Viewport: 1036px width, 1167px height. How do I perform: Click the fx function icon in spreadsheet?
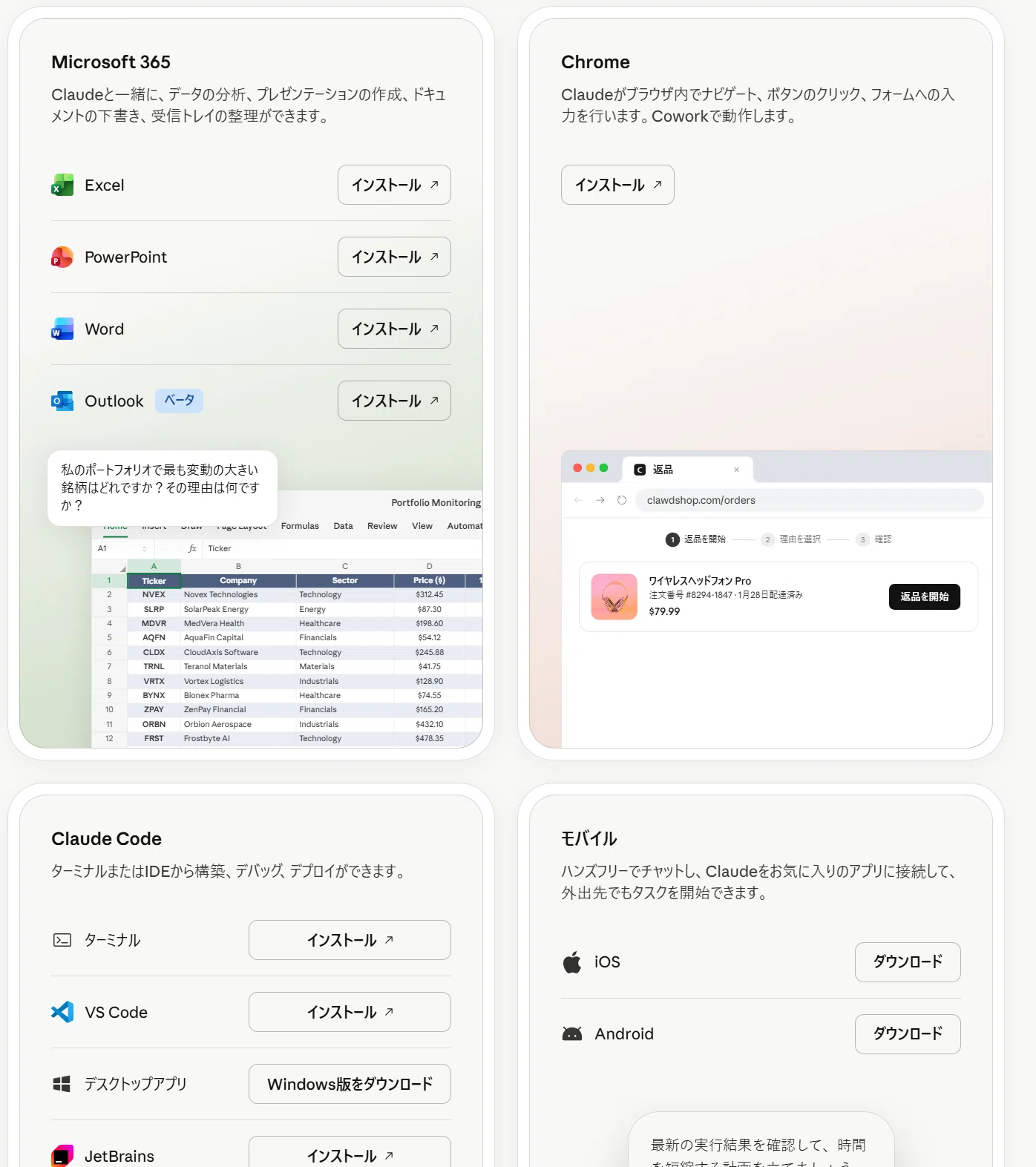click(193, 548)
